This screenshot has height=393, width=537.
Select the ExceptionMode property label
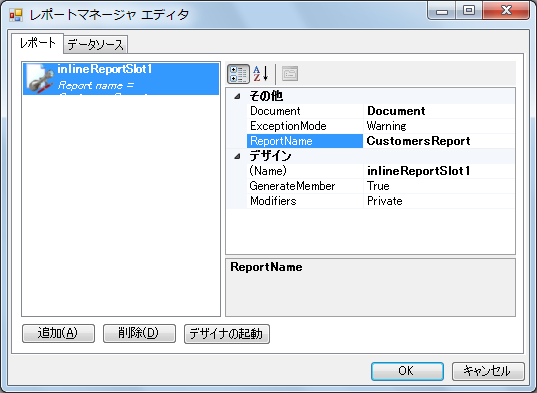click(305, 126)
